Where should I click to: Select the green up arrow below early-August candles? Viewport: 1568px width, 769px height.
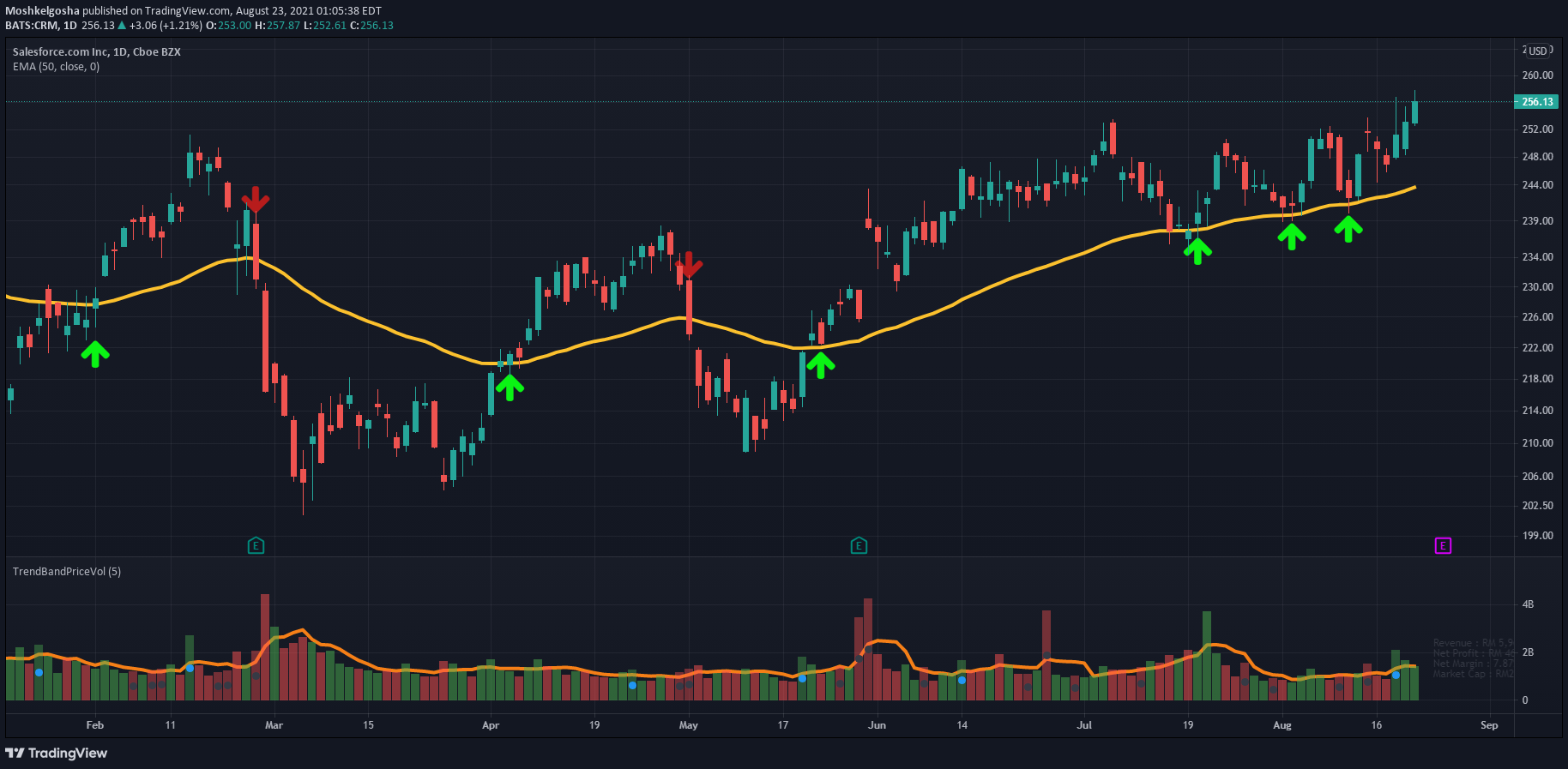[x=1292, y=236]
